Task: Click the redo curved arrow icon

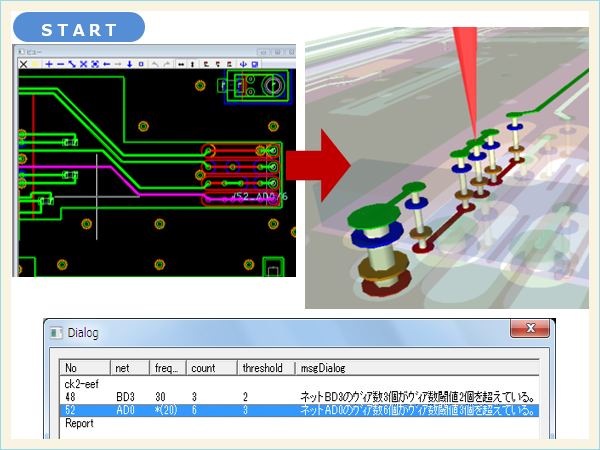Action: (x=166, y=64)
